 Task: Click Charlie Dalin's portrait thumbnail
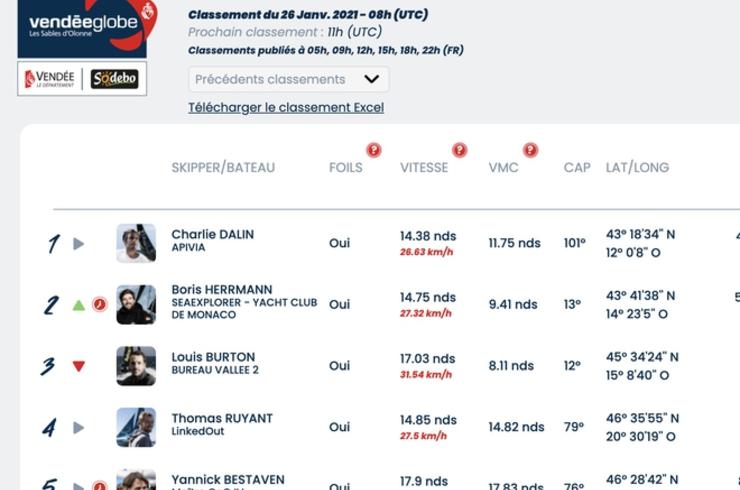[x=136, y=243]
